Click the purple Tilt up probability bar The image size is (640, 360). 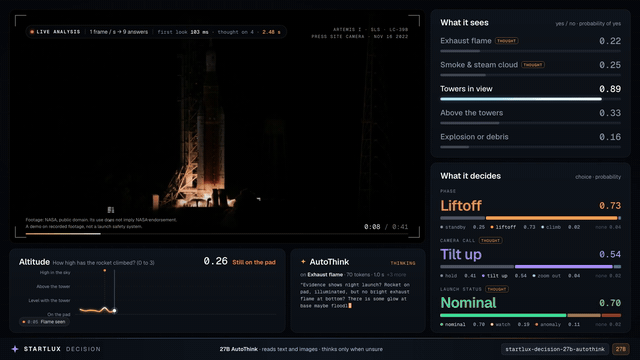point(564,267)
